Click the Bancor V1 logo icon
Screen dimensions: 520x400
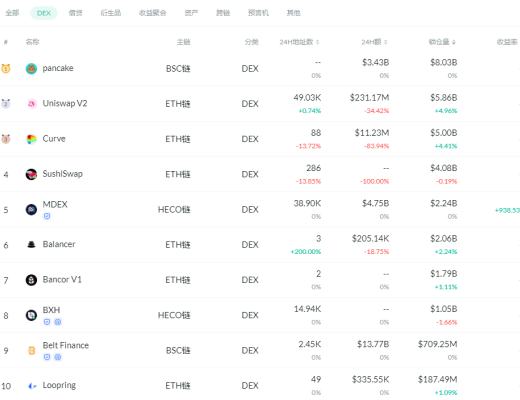click(x=31, y=280)
